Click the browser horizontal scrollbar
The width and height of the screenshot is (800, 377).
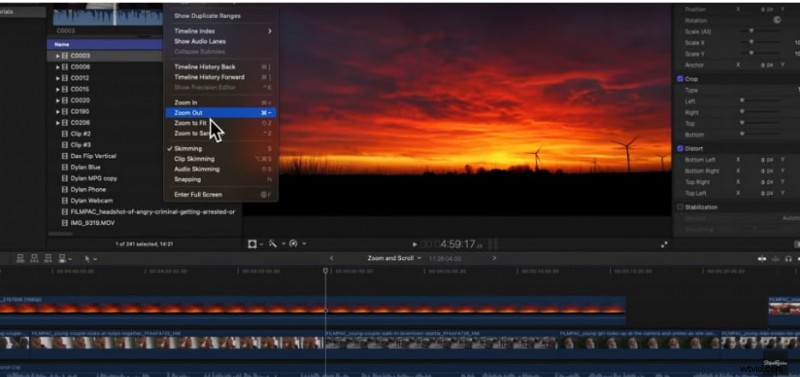point(61,234)
